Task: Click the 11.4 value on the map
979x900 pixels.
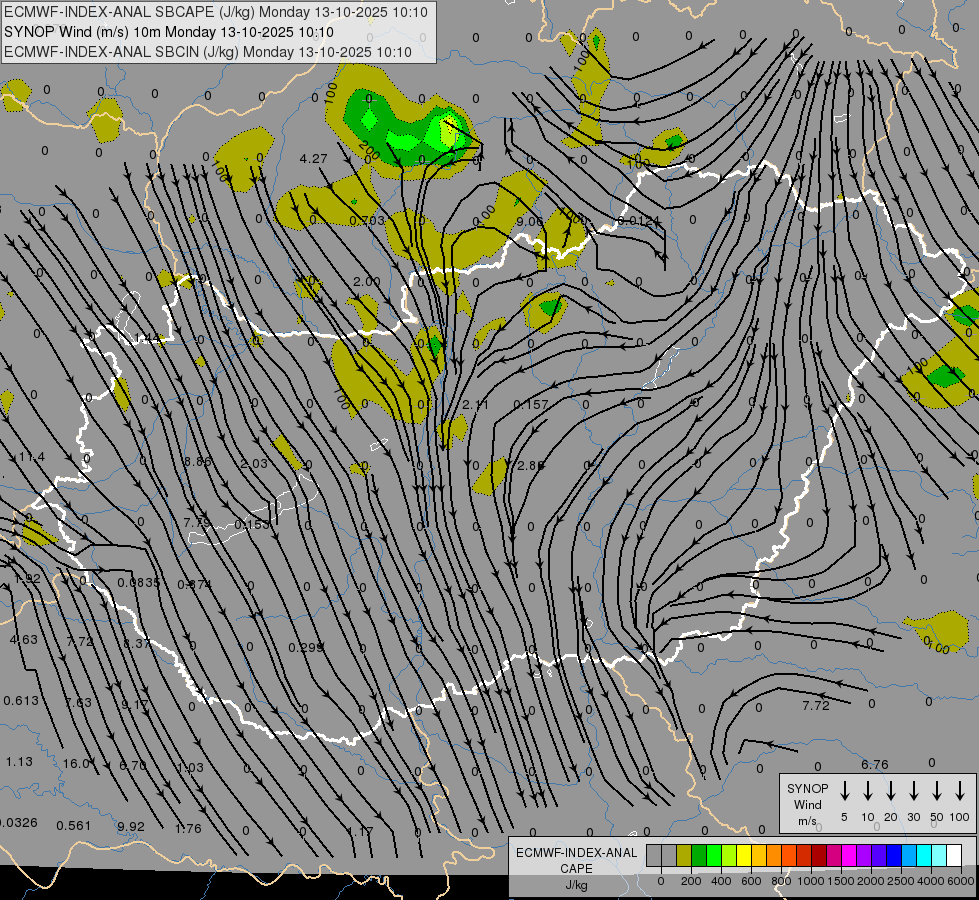Action: click(x=32, y=457)
